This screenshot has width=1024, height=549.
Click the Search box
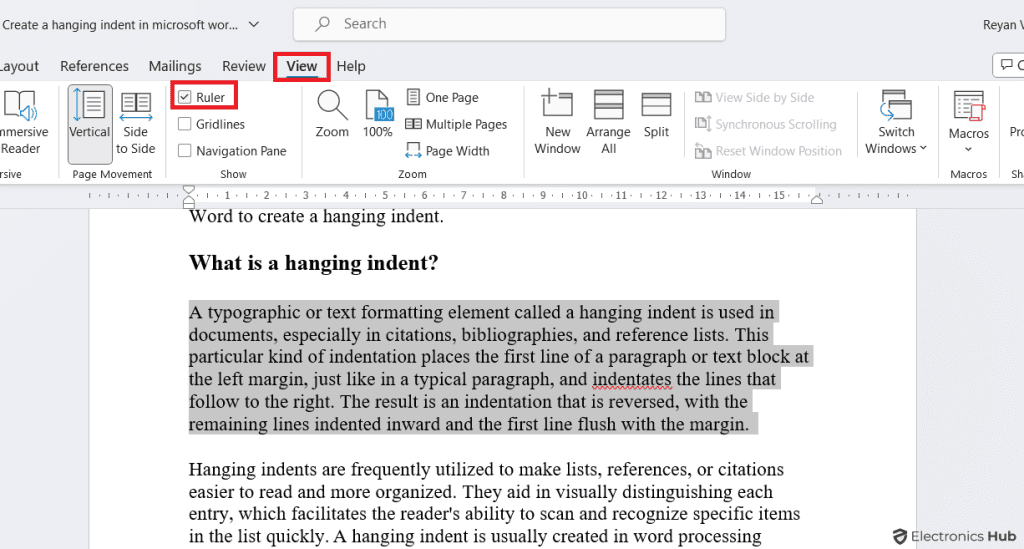pyautogui.click(x=509, y=24)
